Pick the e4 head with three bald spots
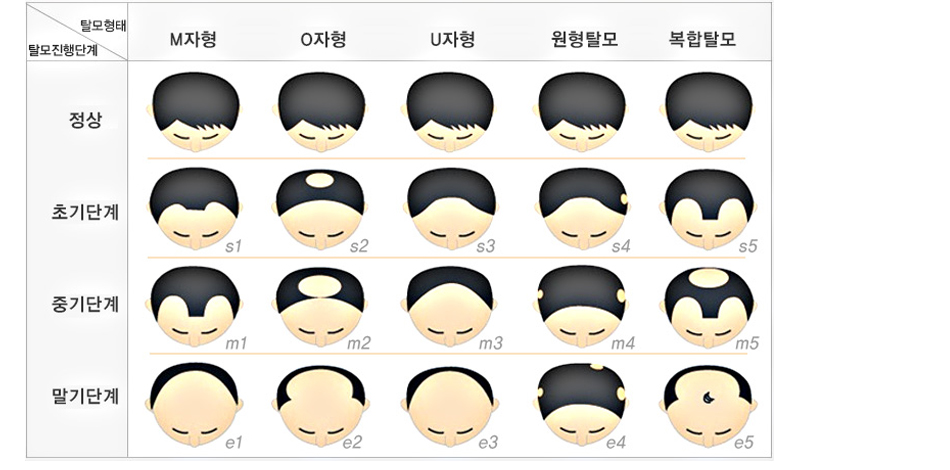 582,405
